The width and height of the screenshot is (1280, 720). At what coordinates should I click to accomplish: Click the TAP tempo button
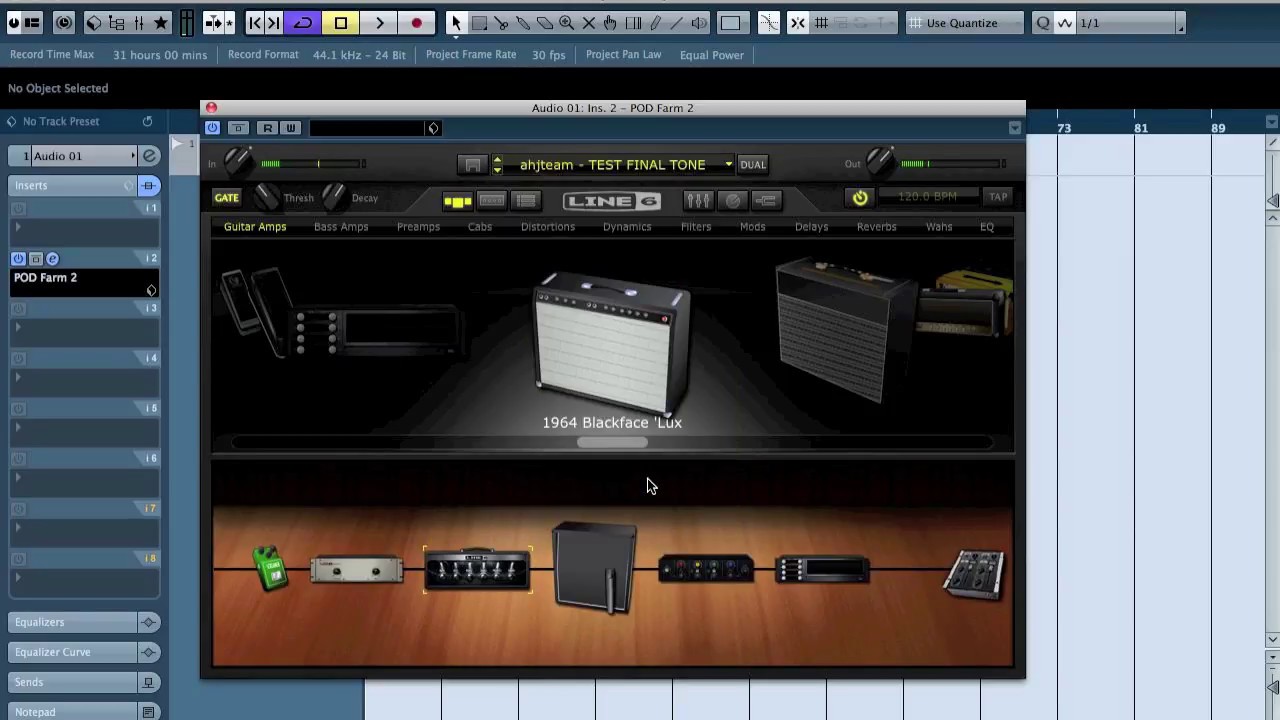pyautogui.click(x=998, y=197)
